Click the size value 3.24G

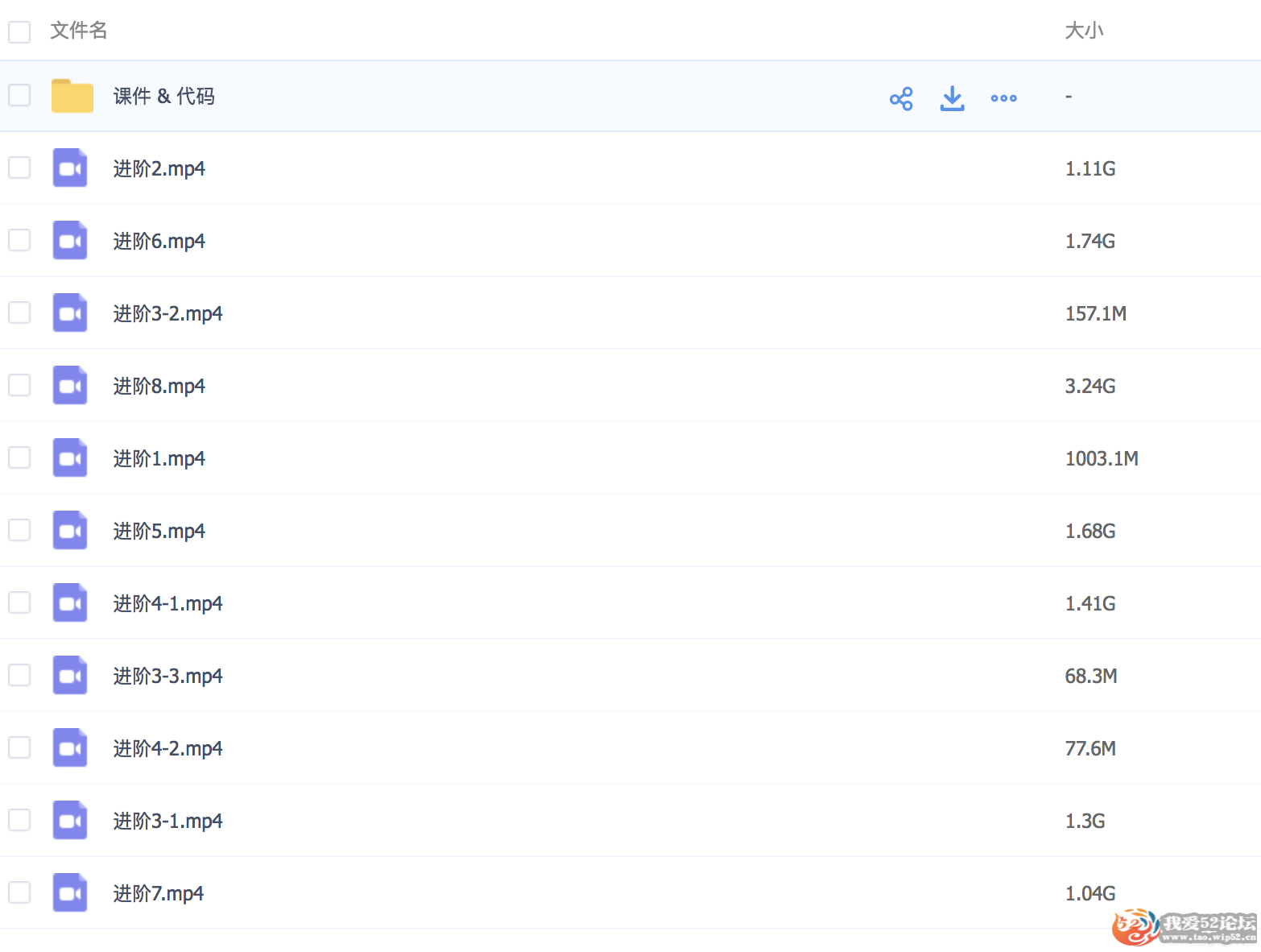tap(1090, 386)
